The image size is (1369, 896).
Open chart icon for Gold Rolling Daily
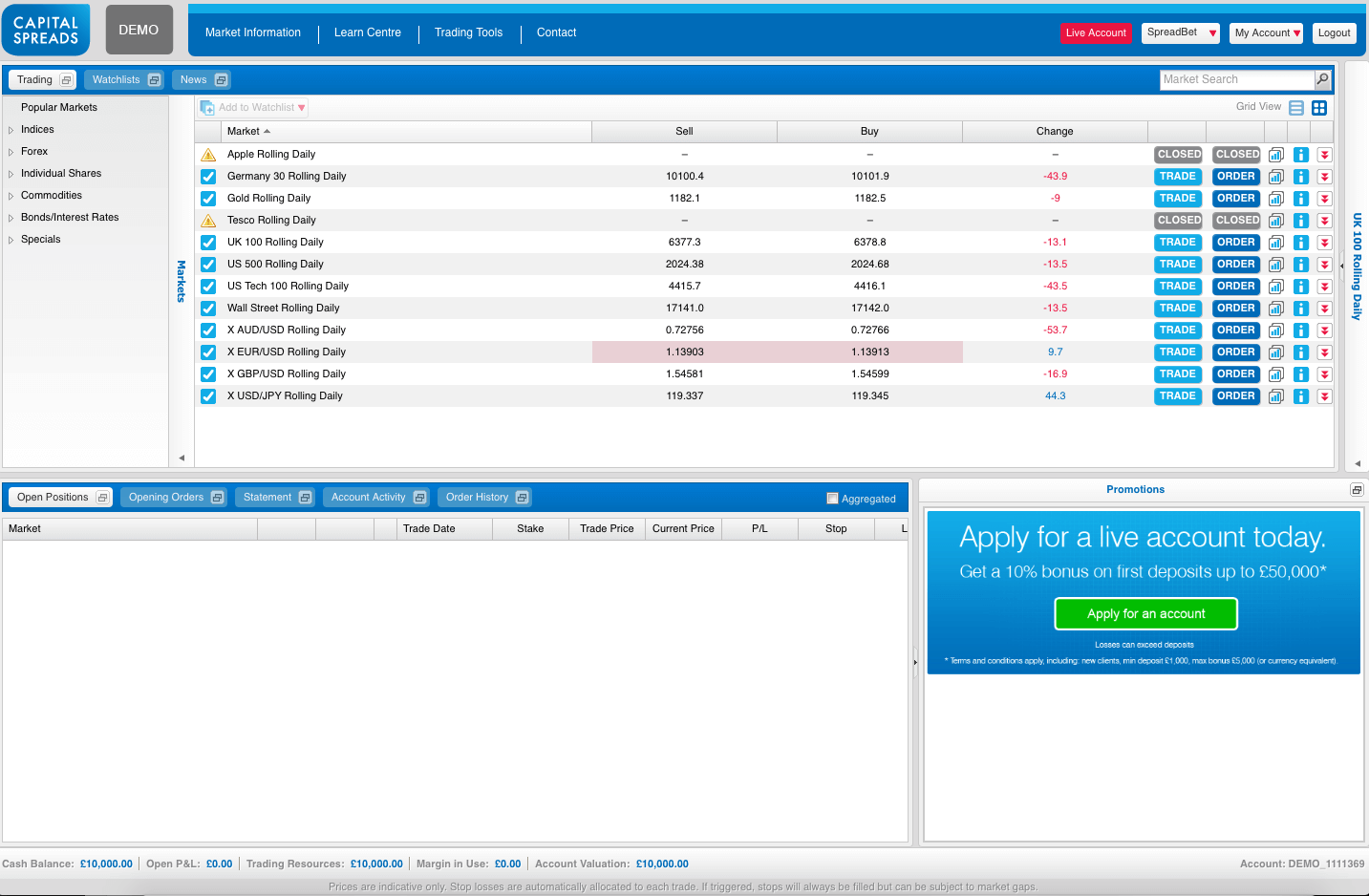point(1275,199)
